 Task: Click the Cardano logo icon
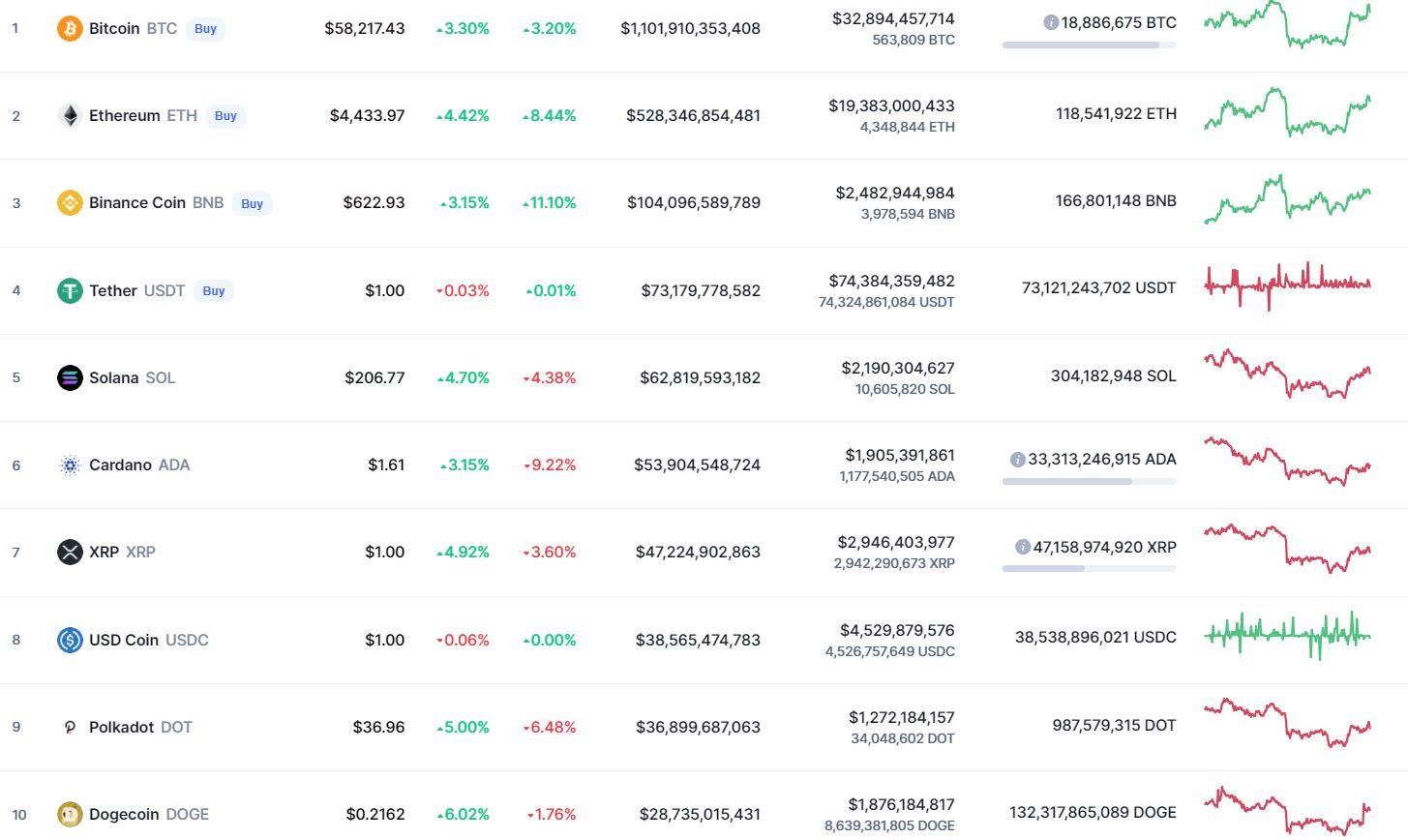click(x=70, y=465)
